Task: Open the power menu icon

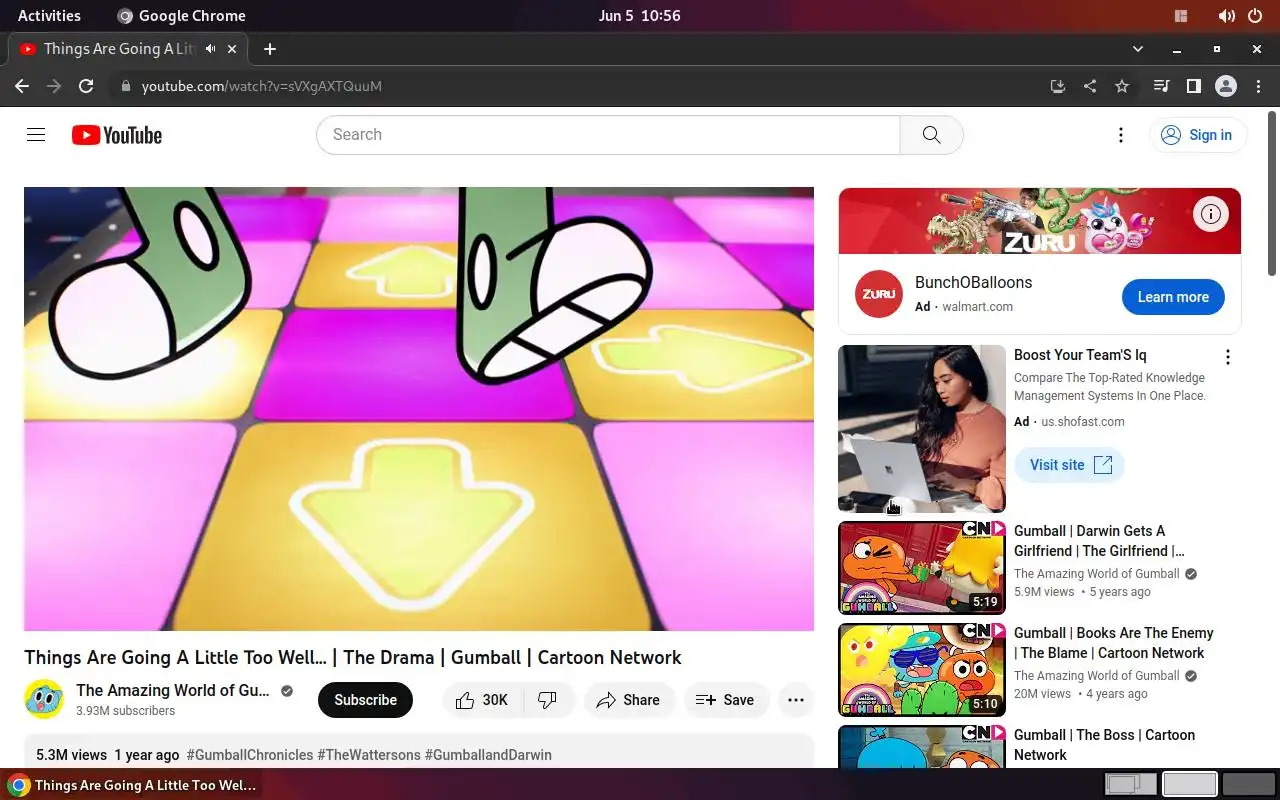Action: click(x=1255, y=16)
